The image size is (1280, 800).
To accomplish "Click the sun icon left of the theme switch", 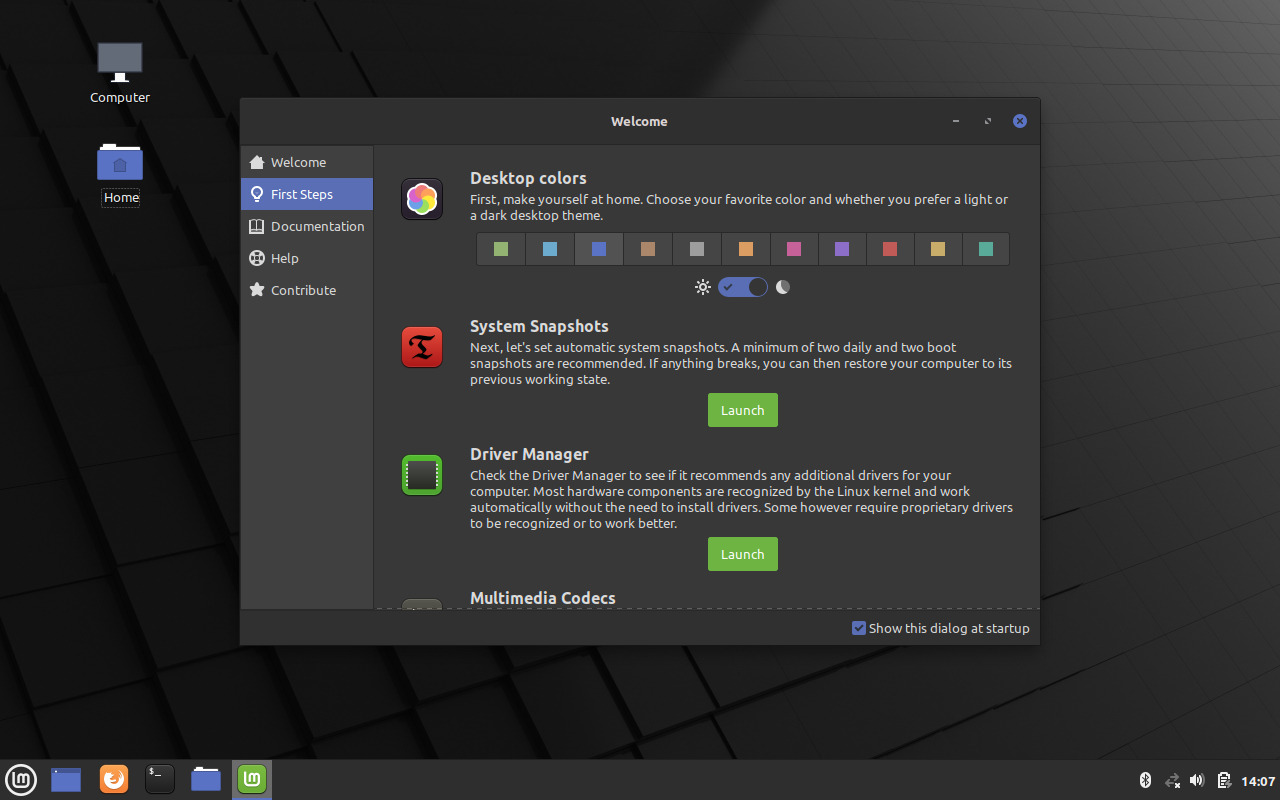I will [703, 287].
